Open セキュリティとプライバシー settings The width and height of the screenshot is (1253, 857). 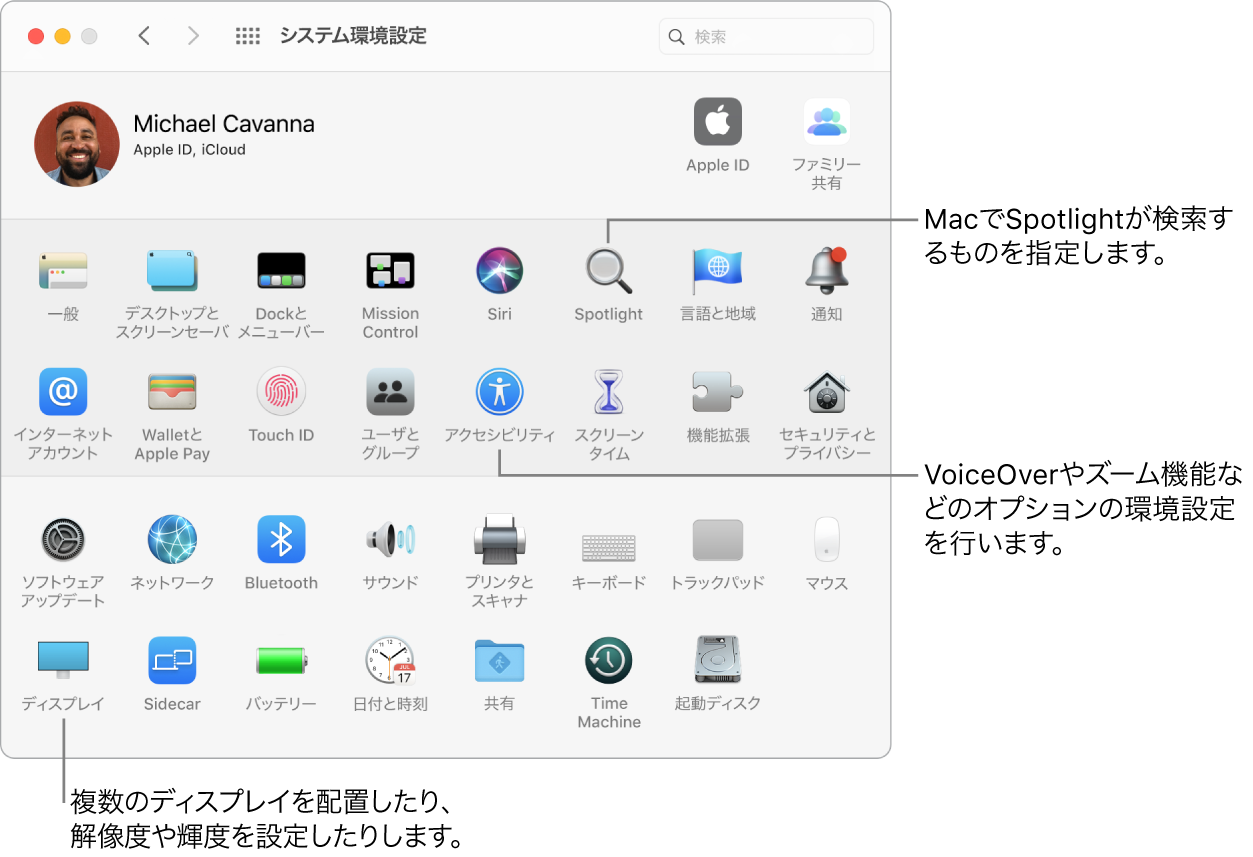click(x=826, y=392)
